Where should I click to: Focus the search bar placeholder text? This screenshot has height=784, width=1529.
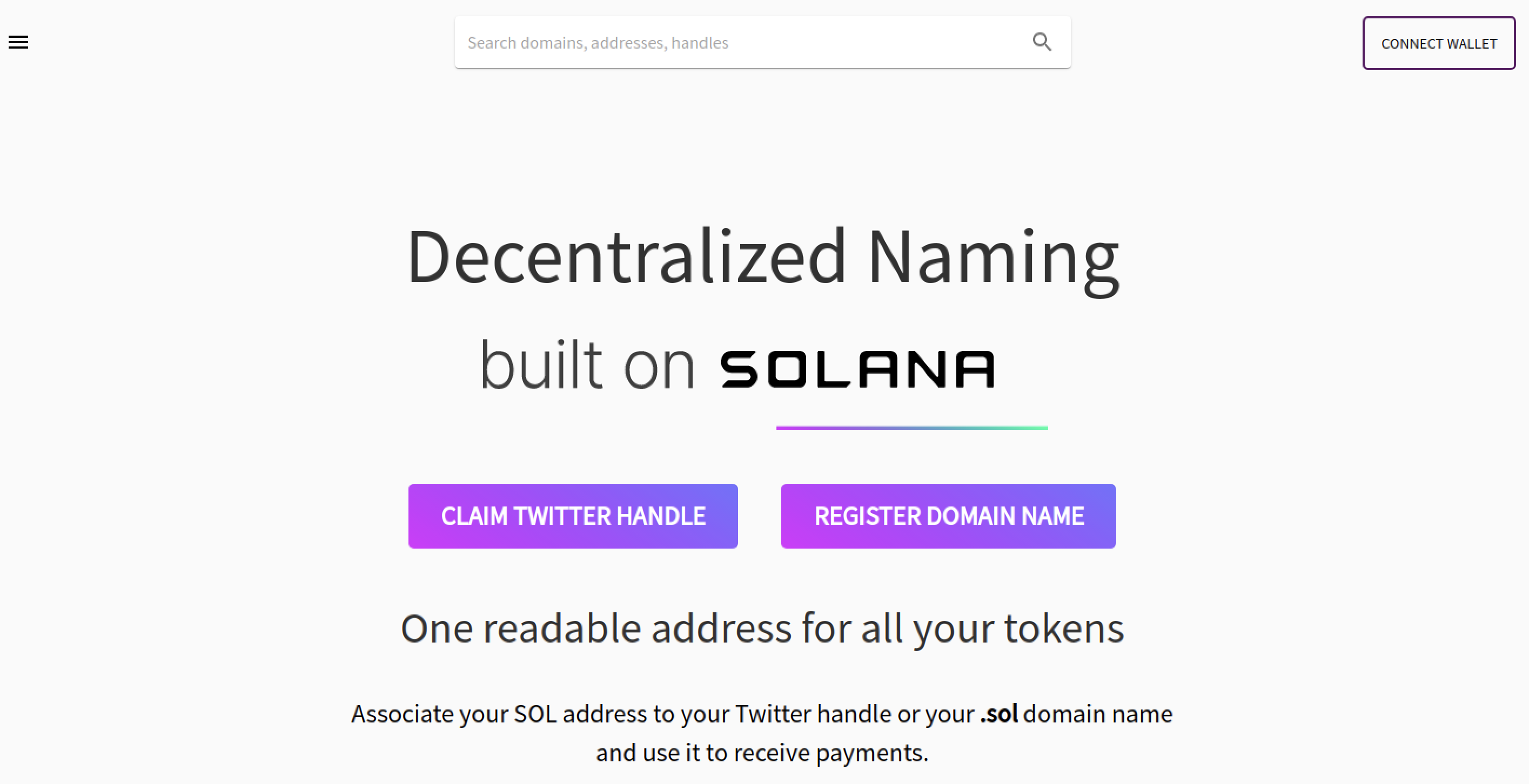click(x=597, y=42)
